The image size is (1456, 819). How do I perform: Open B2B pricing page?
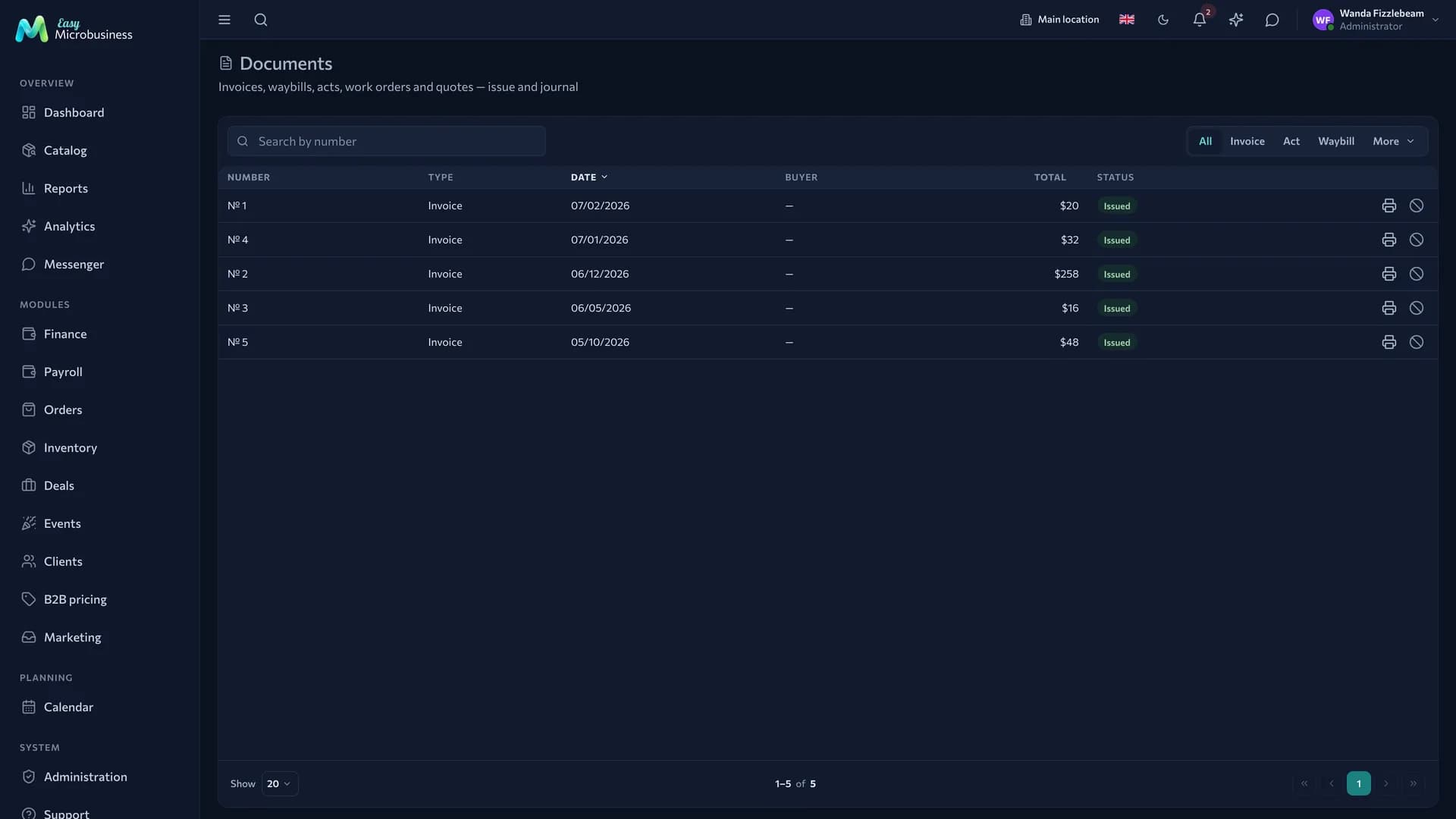pos(99,599)
